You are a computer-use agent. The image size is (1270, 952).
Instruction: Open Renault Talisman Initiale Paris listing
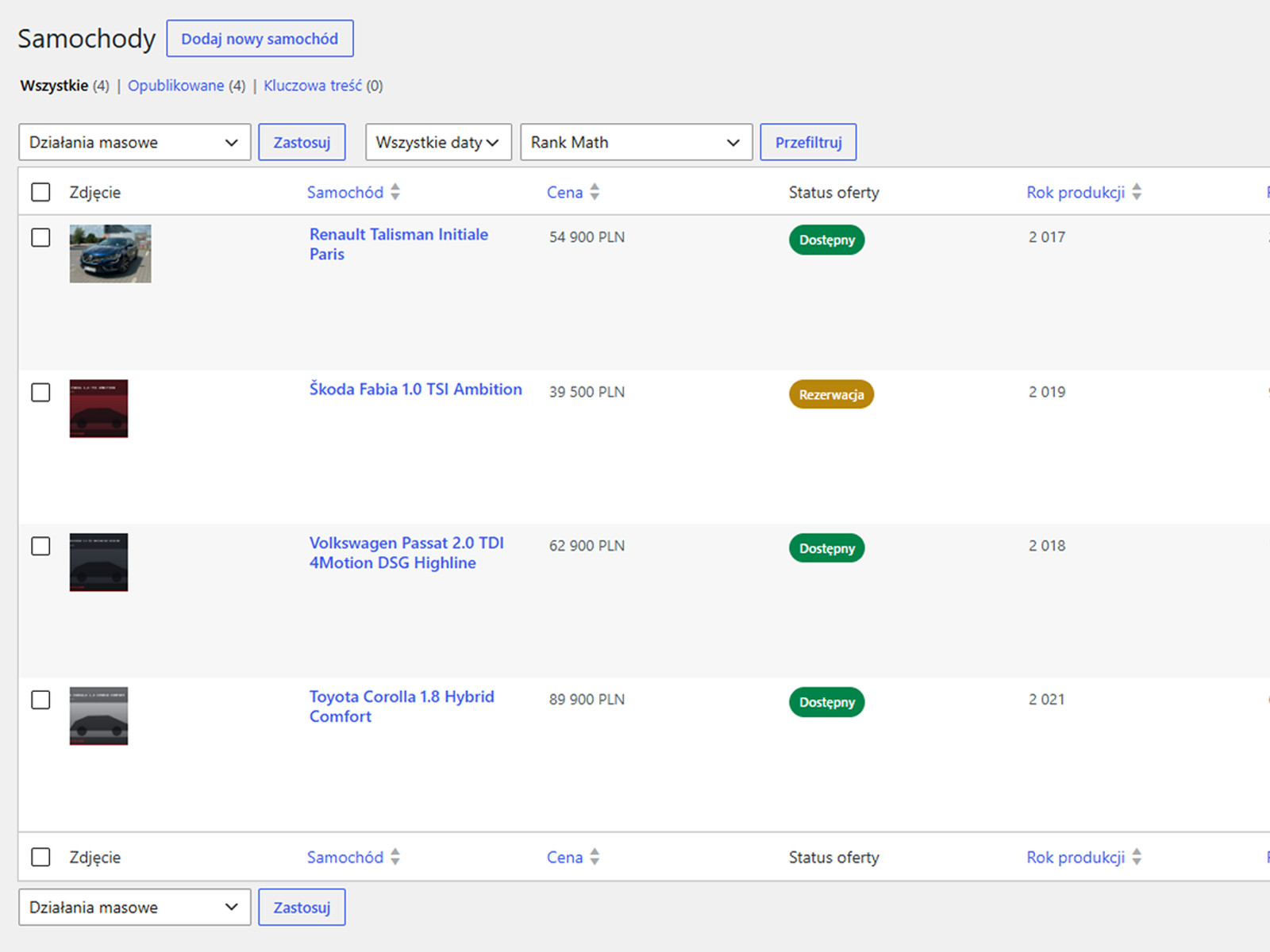(x=398, y=244)
